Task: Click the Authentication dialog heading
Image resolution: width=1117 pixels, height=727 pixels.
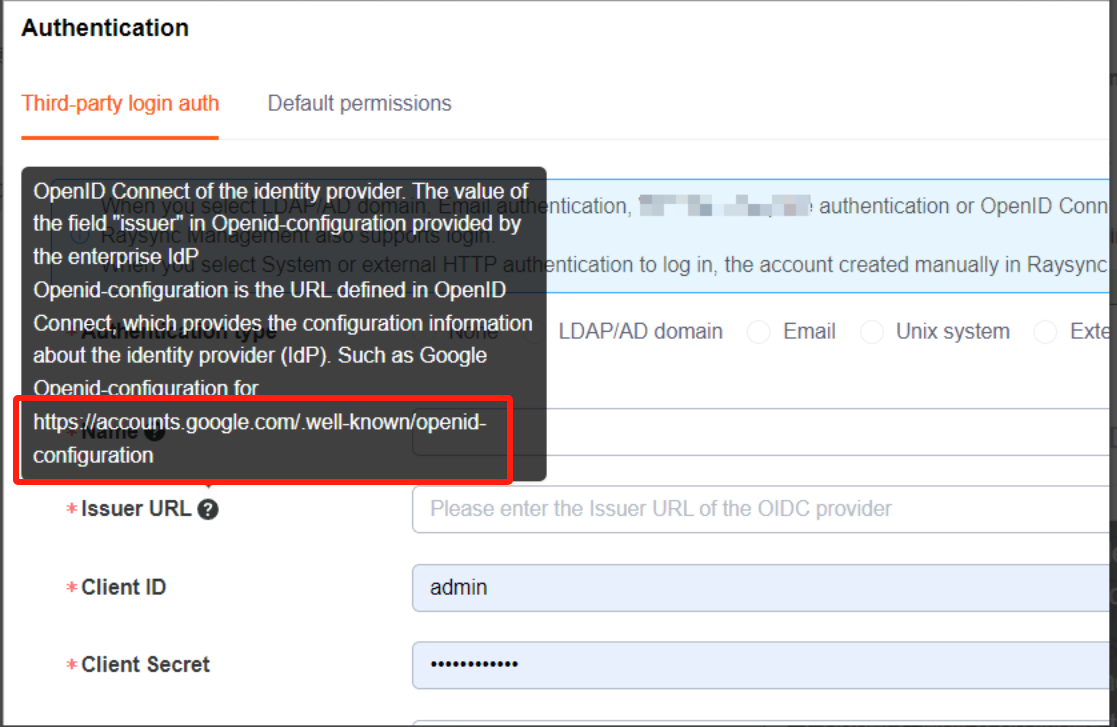Action: click(x=105, y=28)
